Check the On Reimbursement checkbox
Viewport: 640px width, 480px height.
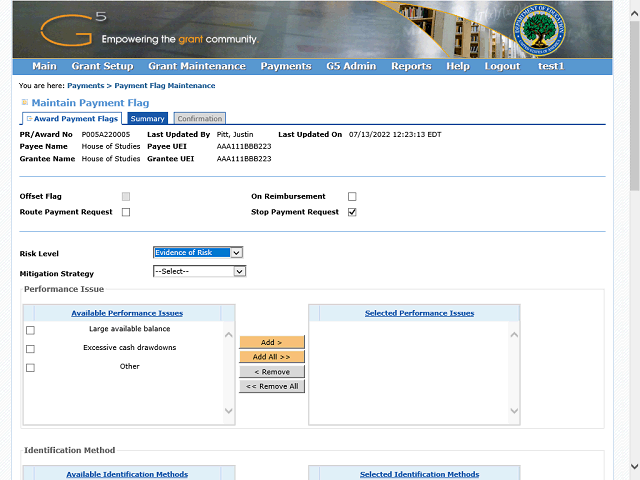[352, 197]
